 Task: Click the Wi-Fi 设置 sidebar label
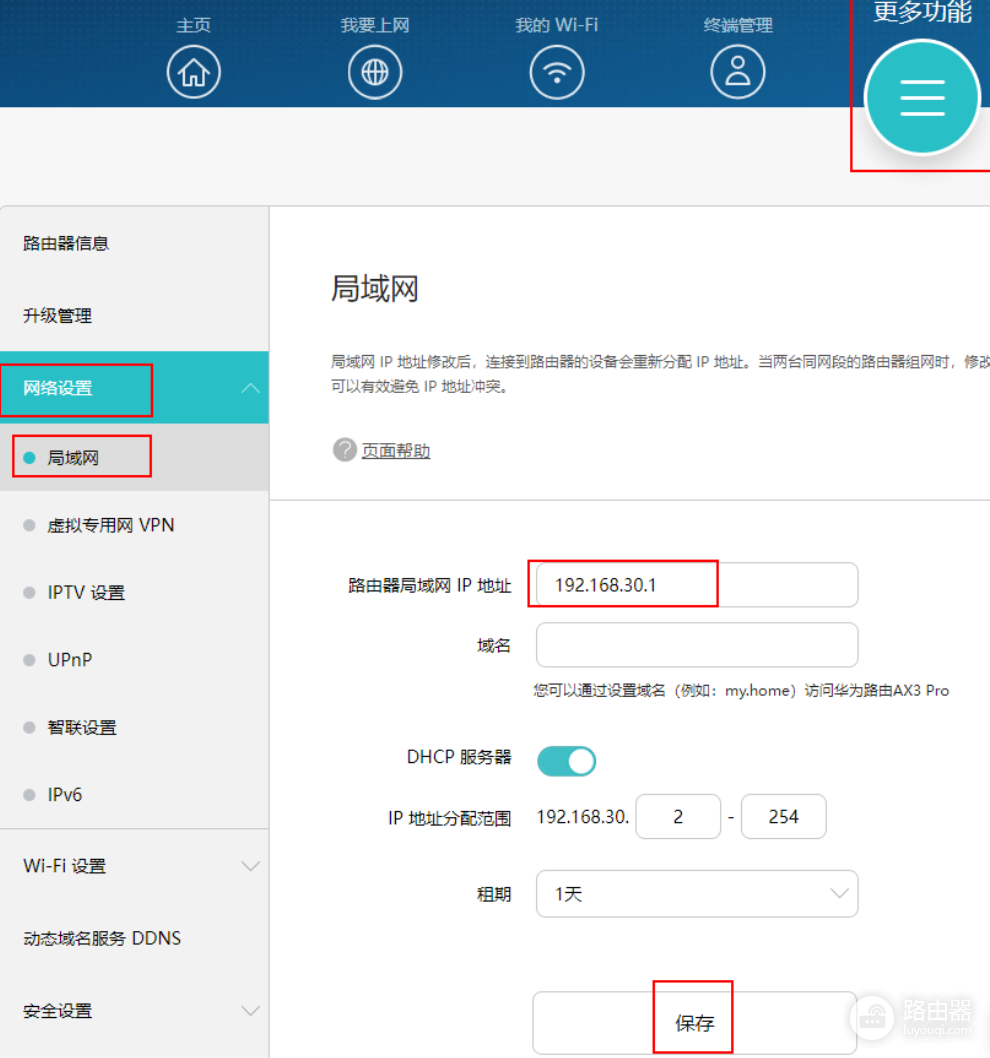click(x=65, y=866)
